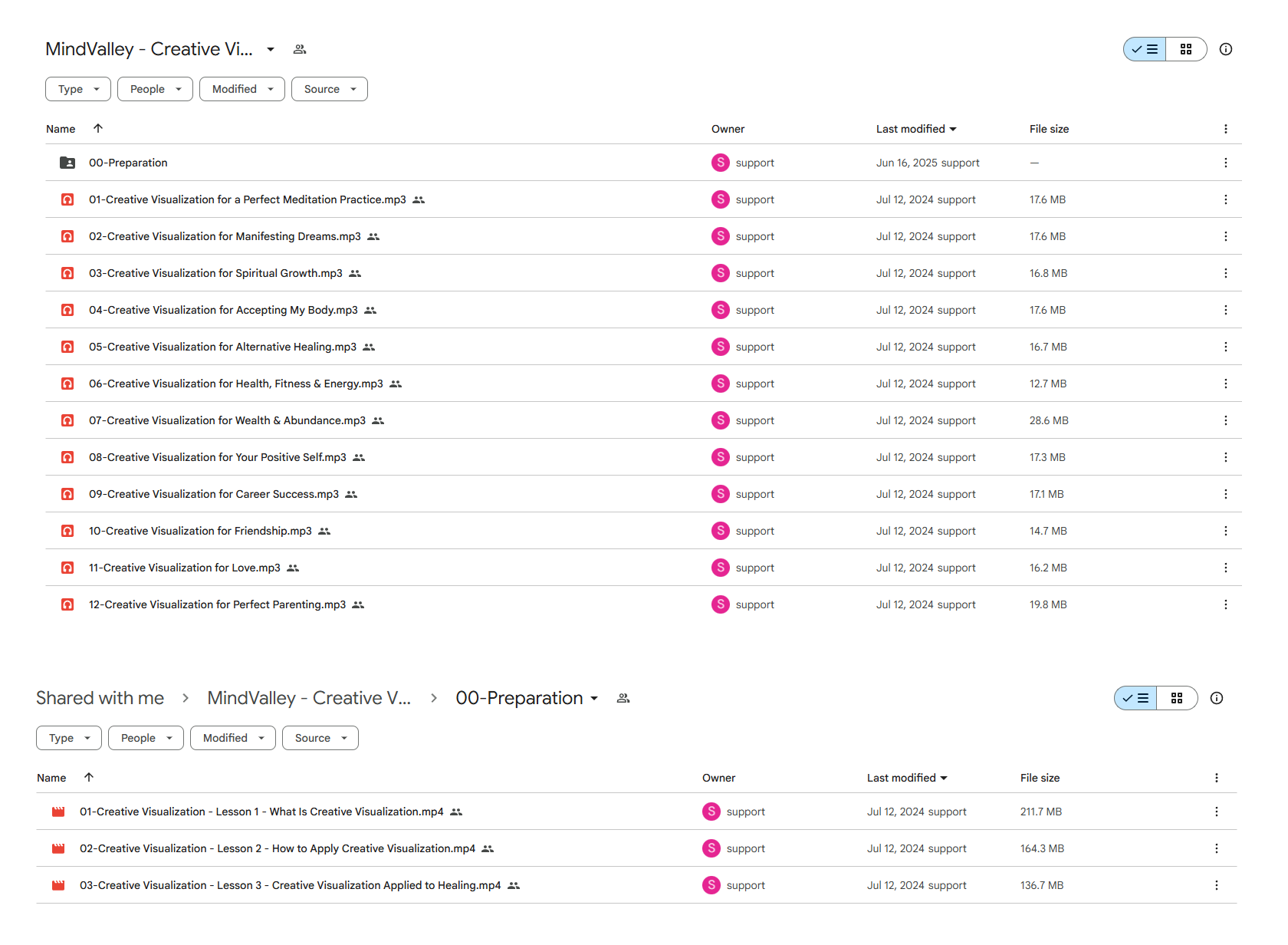Open more actions for 03-Spiritual Growth mp3
The height and width of the screenshot is (945, 1288).
pyautogui.click(x=1226, y=273)
